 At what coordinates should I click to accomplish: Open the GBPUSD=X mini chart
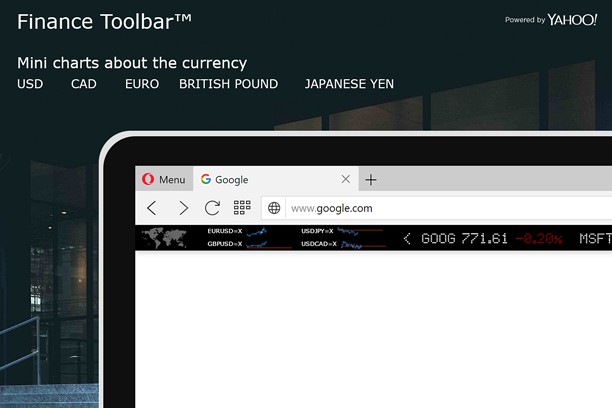[269, 244]
